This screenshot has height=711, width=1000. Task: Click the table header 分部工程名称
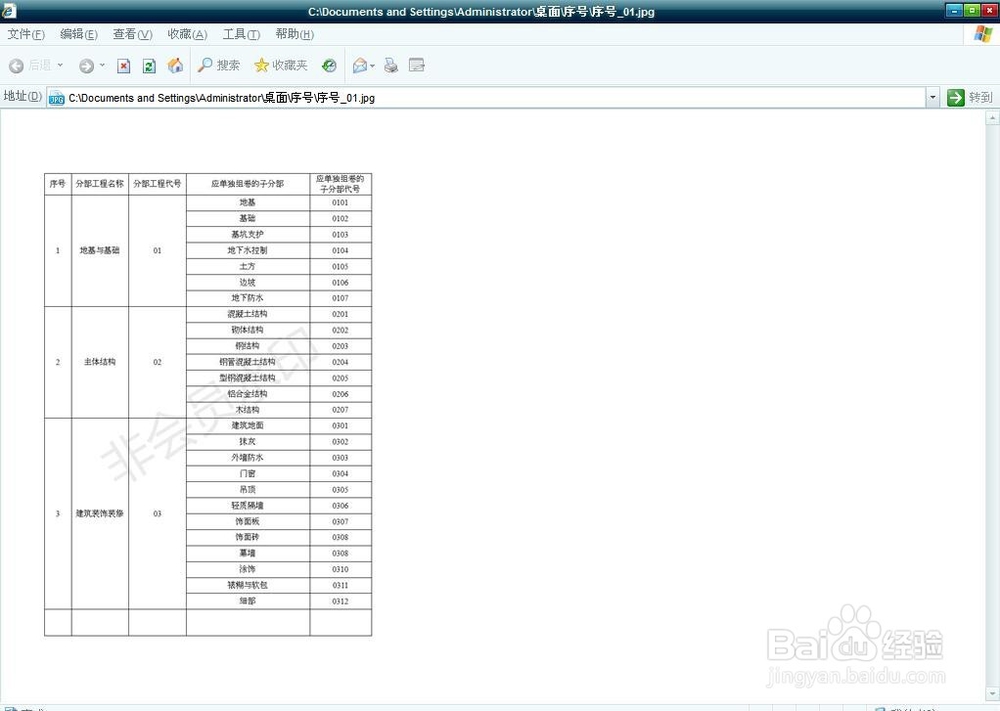tap(99, 184)
